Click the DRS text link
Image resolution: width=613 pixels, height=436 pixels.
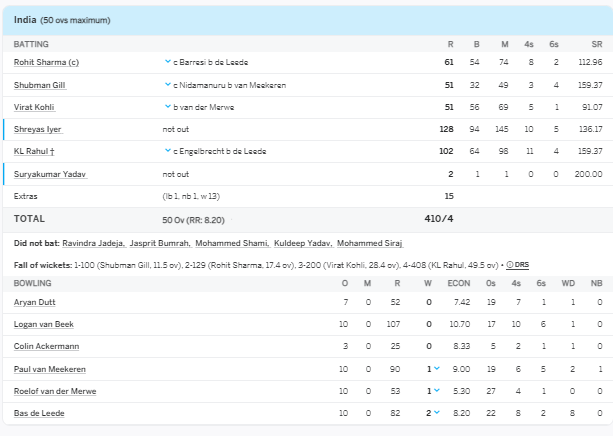521,265
